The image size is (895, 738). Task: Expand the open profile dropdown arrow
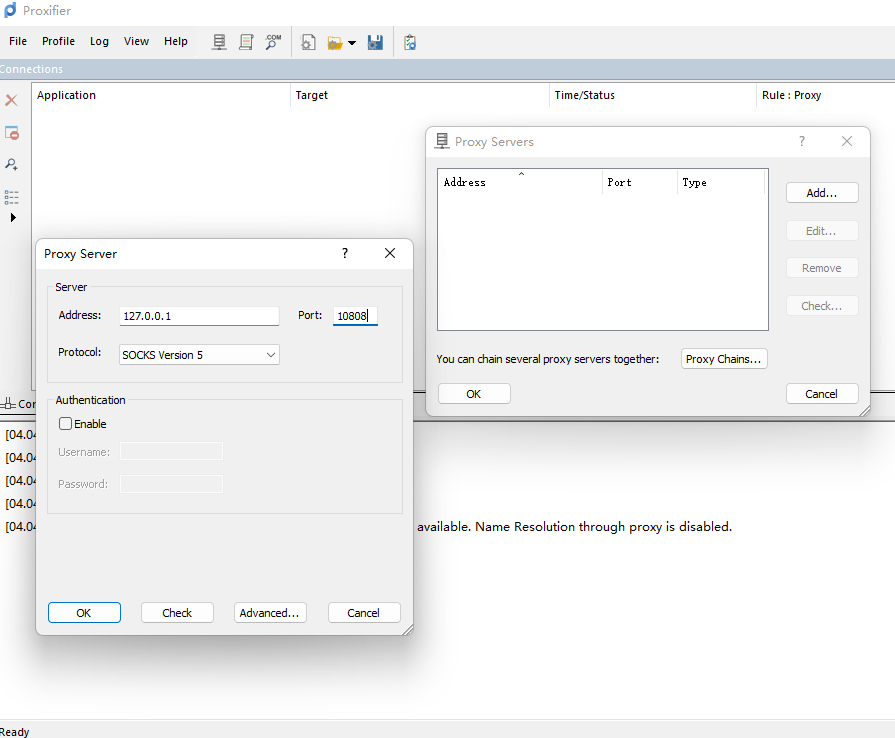tap(352, 43)
